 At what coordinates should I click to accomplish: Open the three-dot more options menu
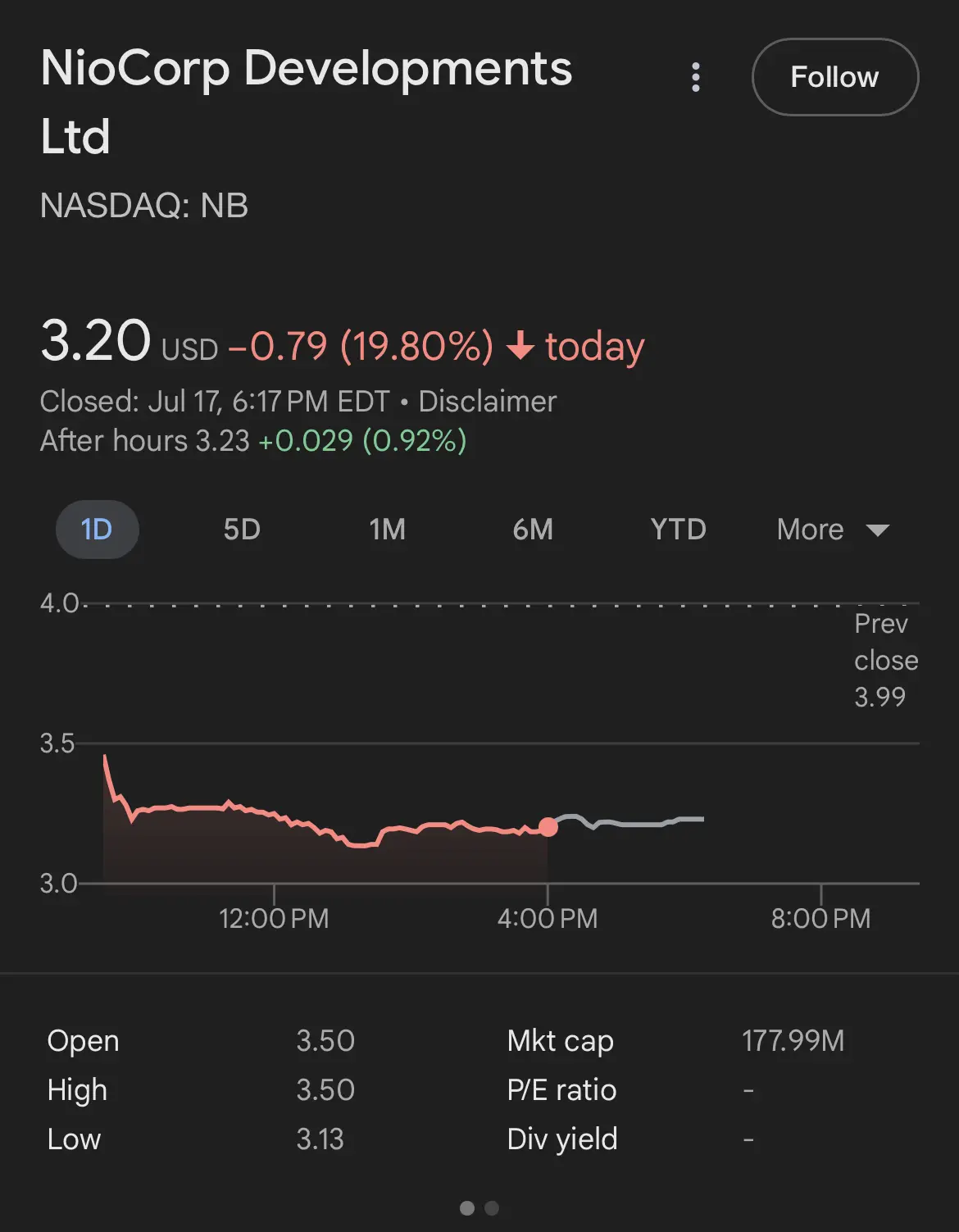[x=696, y=77]
